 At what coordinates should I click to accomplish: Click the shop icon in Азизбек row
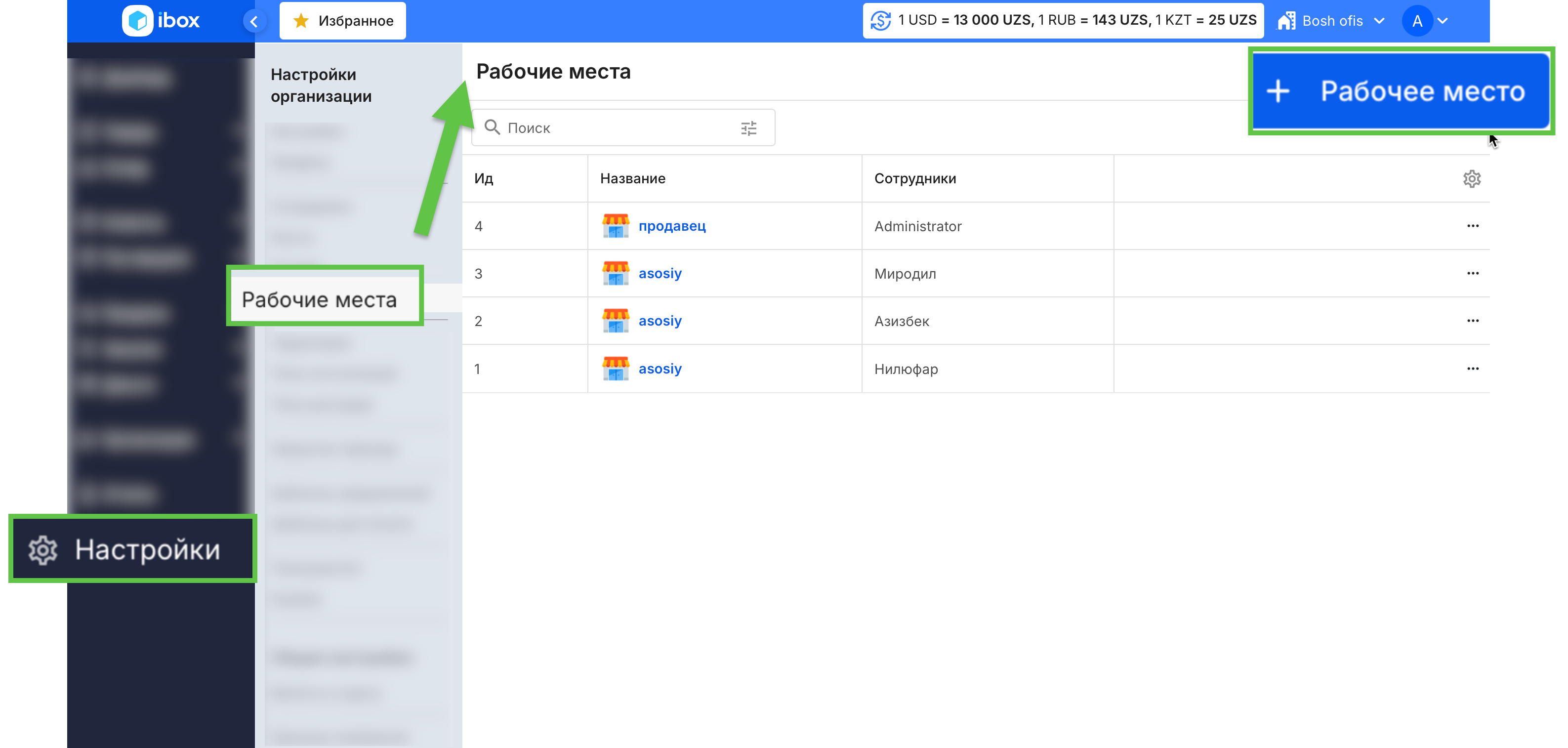click(x=616, y=321)
